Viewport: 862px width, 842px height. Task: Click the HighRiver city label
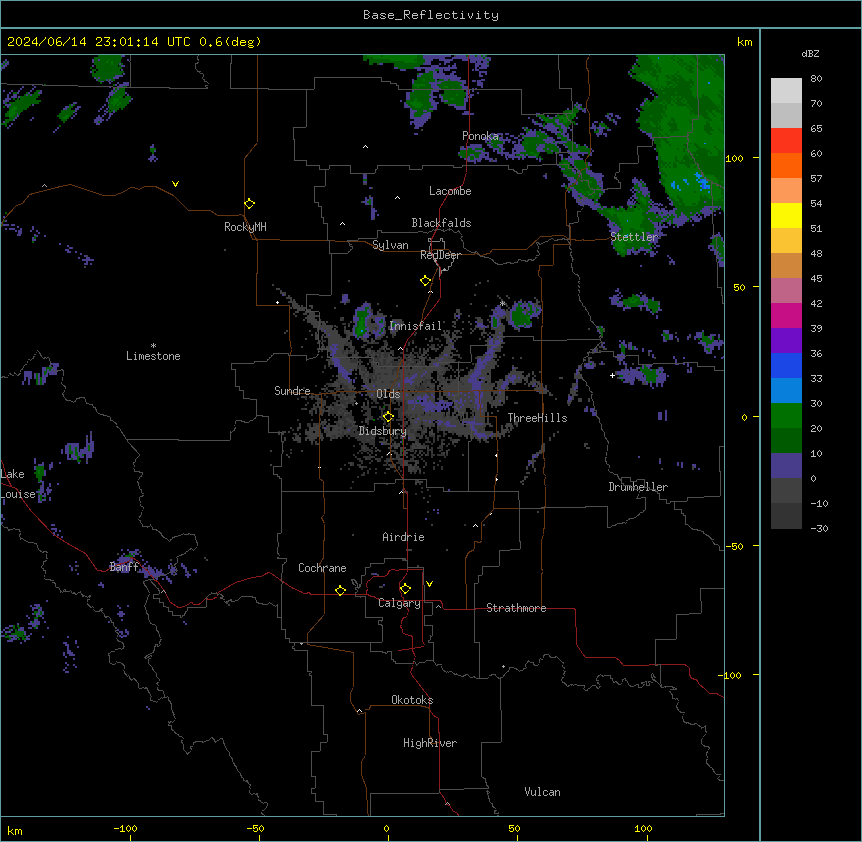tap(430, 743)
